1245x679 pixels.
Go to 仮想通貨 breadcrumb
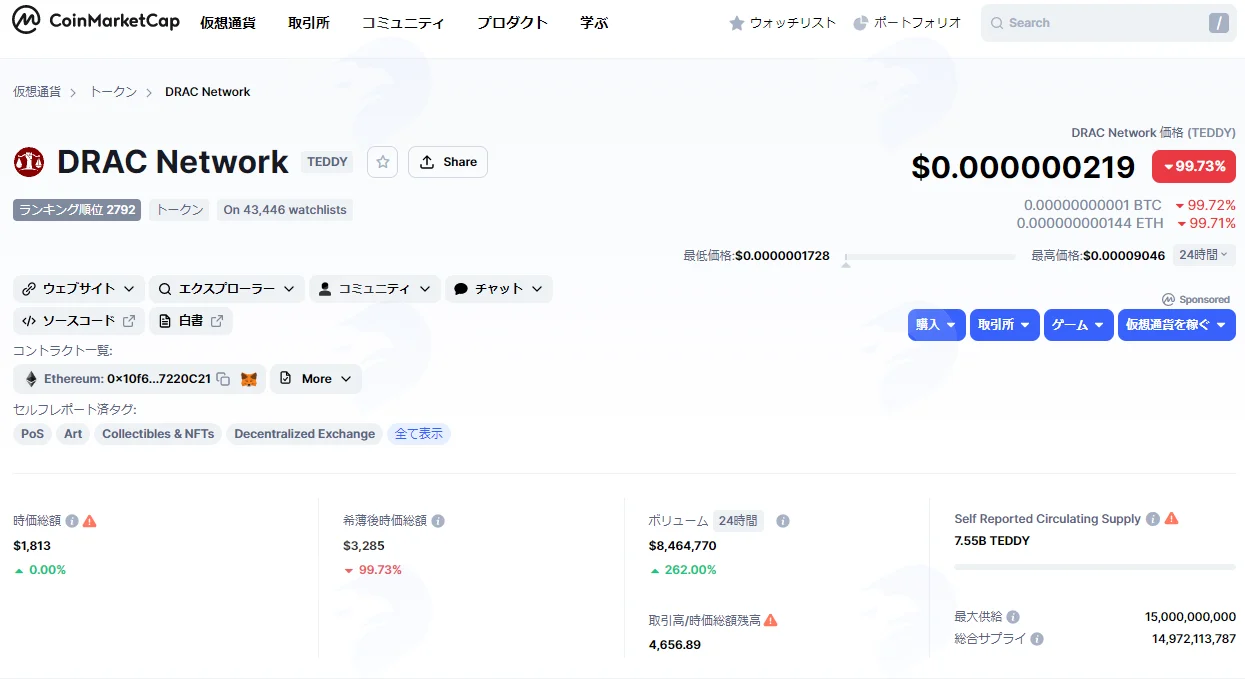37,92
